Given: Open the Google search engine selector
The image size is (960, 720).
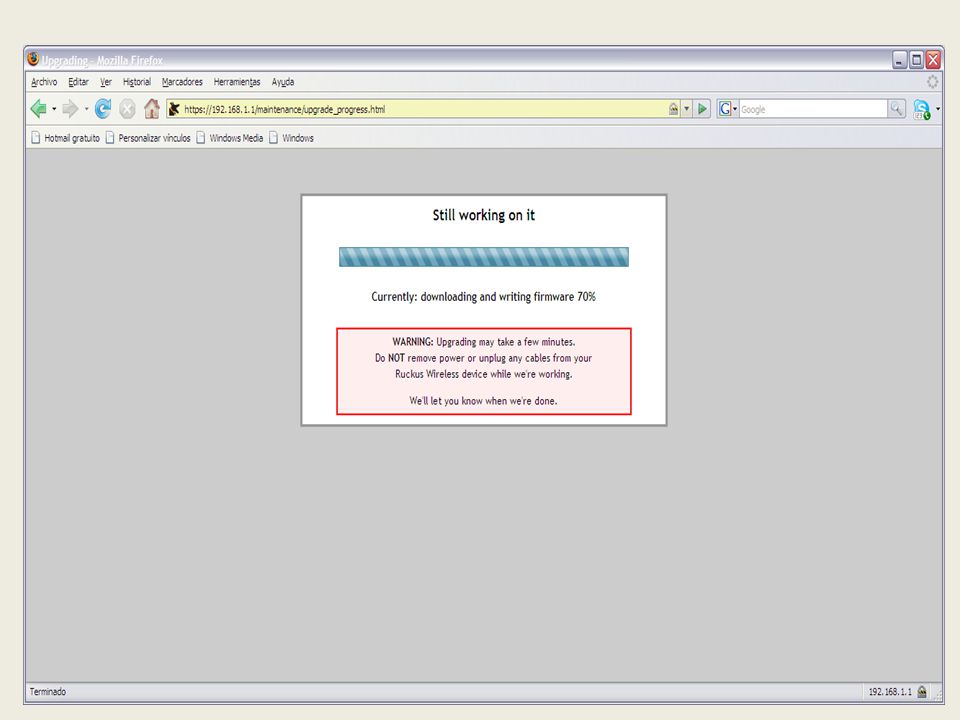Looking at the screenshot, I should (728, 109).
